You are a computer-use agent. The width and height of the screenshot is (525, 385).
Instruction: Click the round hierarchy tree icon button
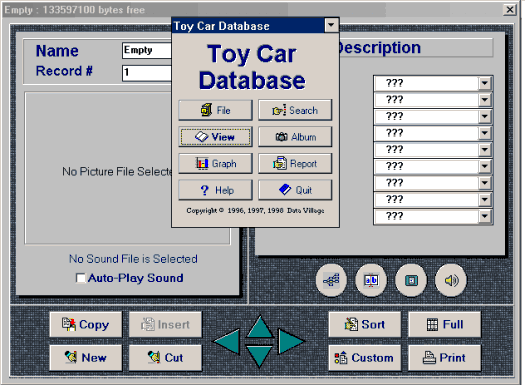click(x=331, y=280)
